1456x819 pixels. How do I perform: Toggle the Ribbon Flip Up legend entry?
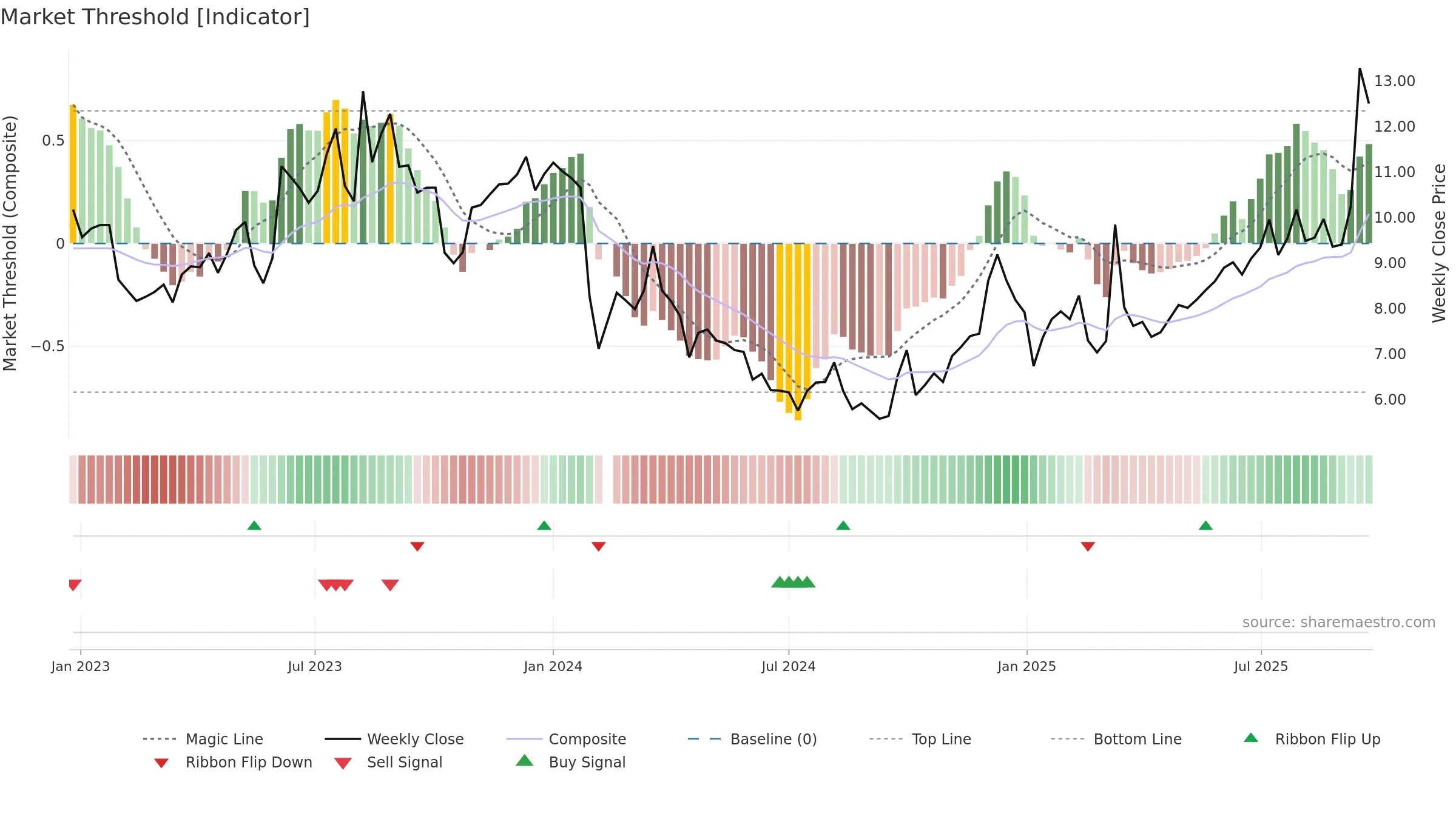pos(1312,739)
